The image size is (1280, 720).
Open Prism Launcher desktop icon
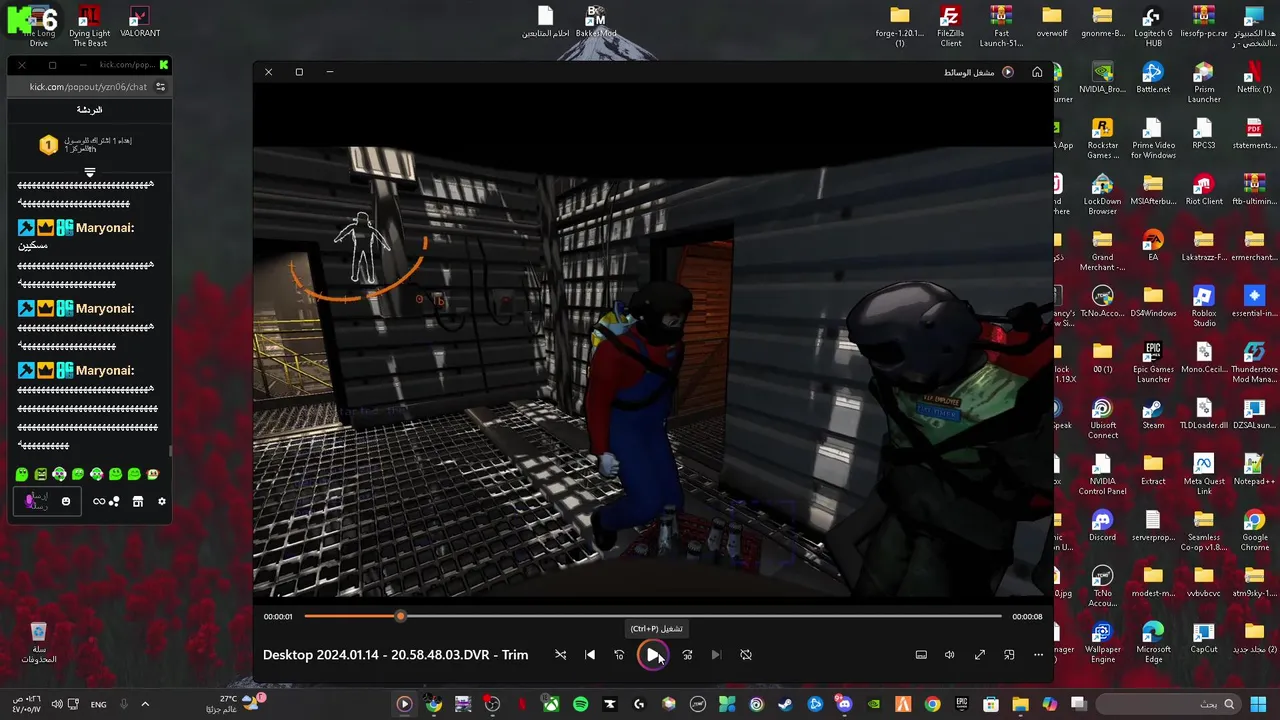coord(1204,82)
